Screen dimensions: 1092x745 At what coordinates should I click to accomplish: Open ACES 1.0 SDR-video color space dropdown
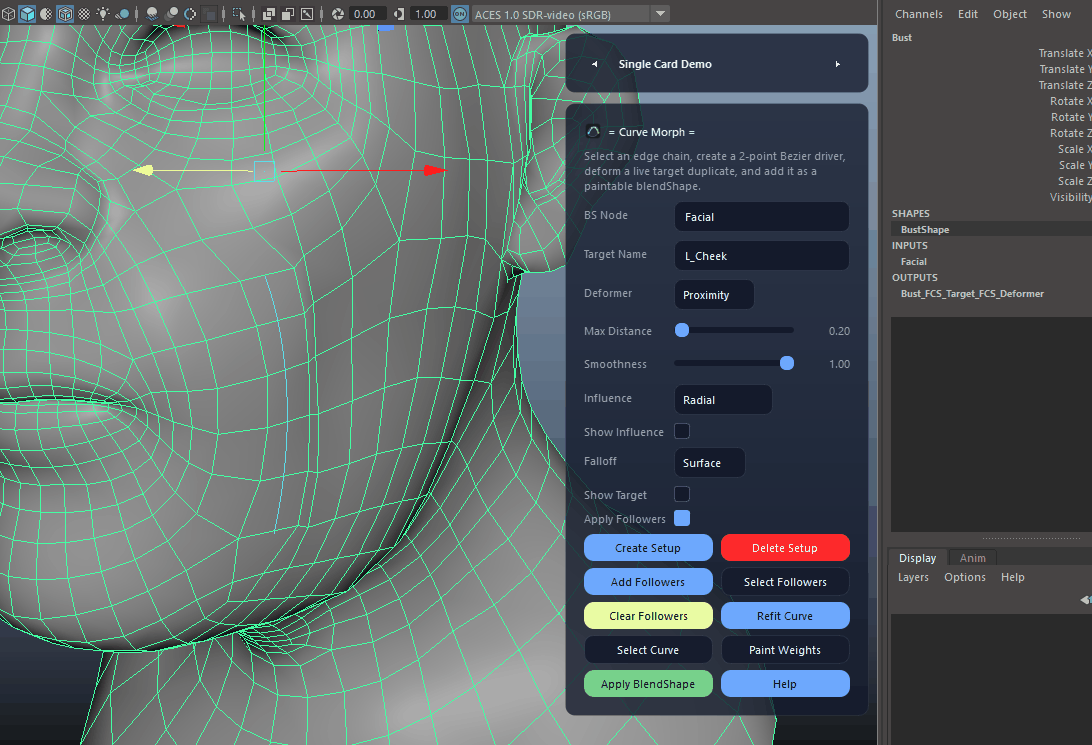point(570,14)
